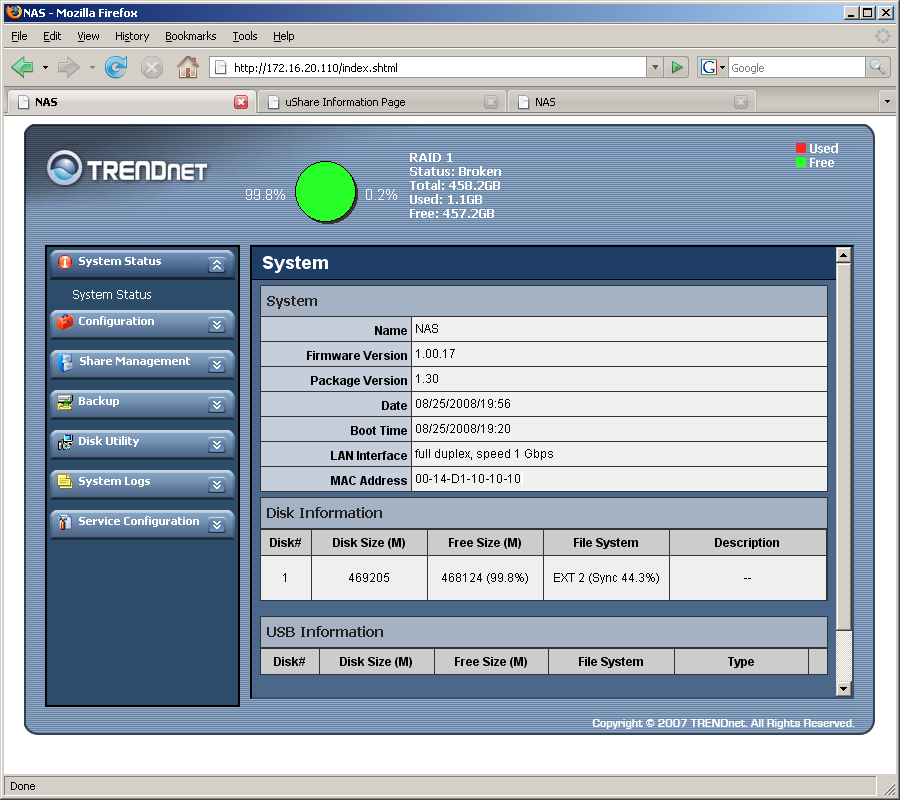The height and width of the screenshot is (800, 900).
Task: Close the uShare Information Page tab
Action: point(491,102)
